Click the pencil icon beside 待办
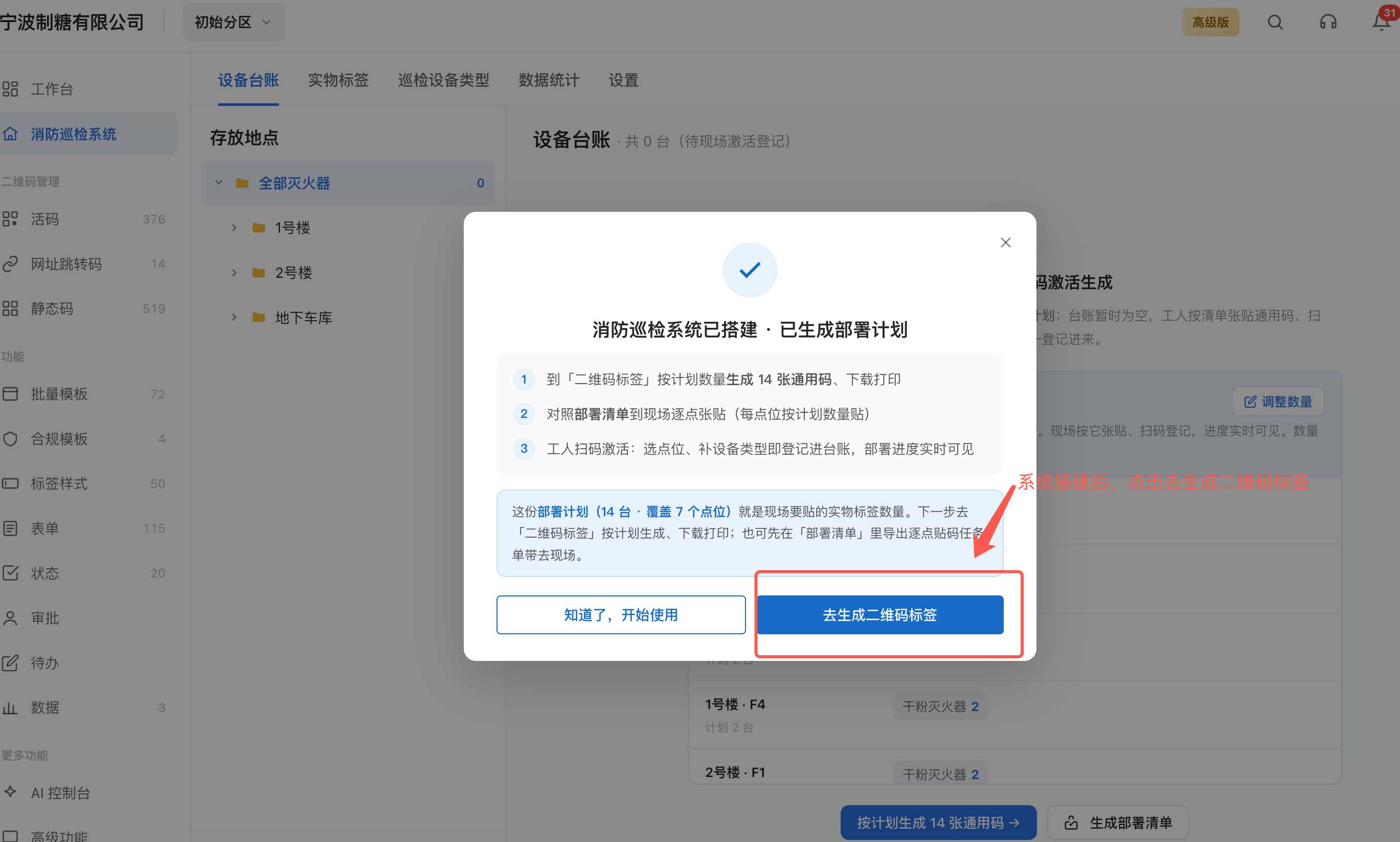Screen dimensions: 1400x842 [10, 663]
